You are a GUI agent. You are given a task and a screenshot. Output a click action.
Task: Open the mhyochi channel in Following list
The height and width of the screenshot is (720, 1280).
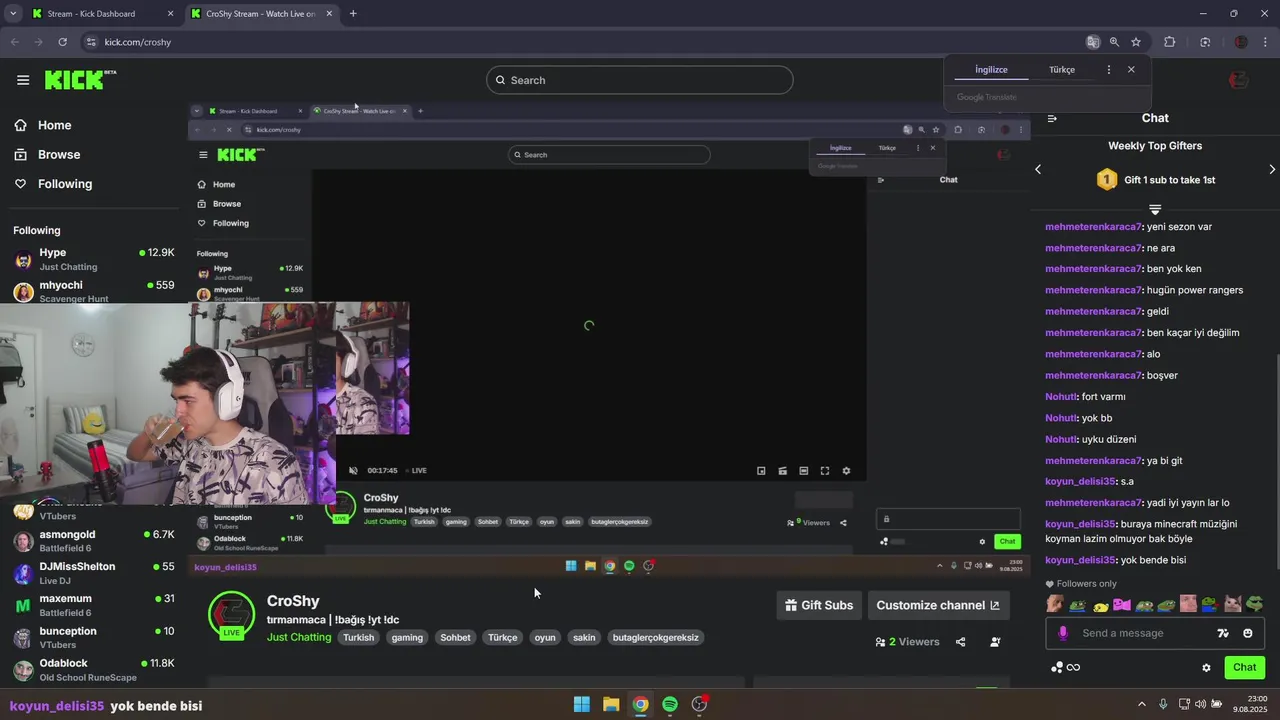(x=93, y=291)
